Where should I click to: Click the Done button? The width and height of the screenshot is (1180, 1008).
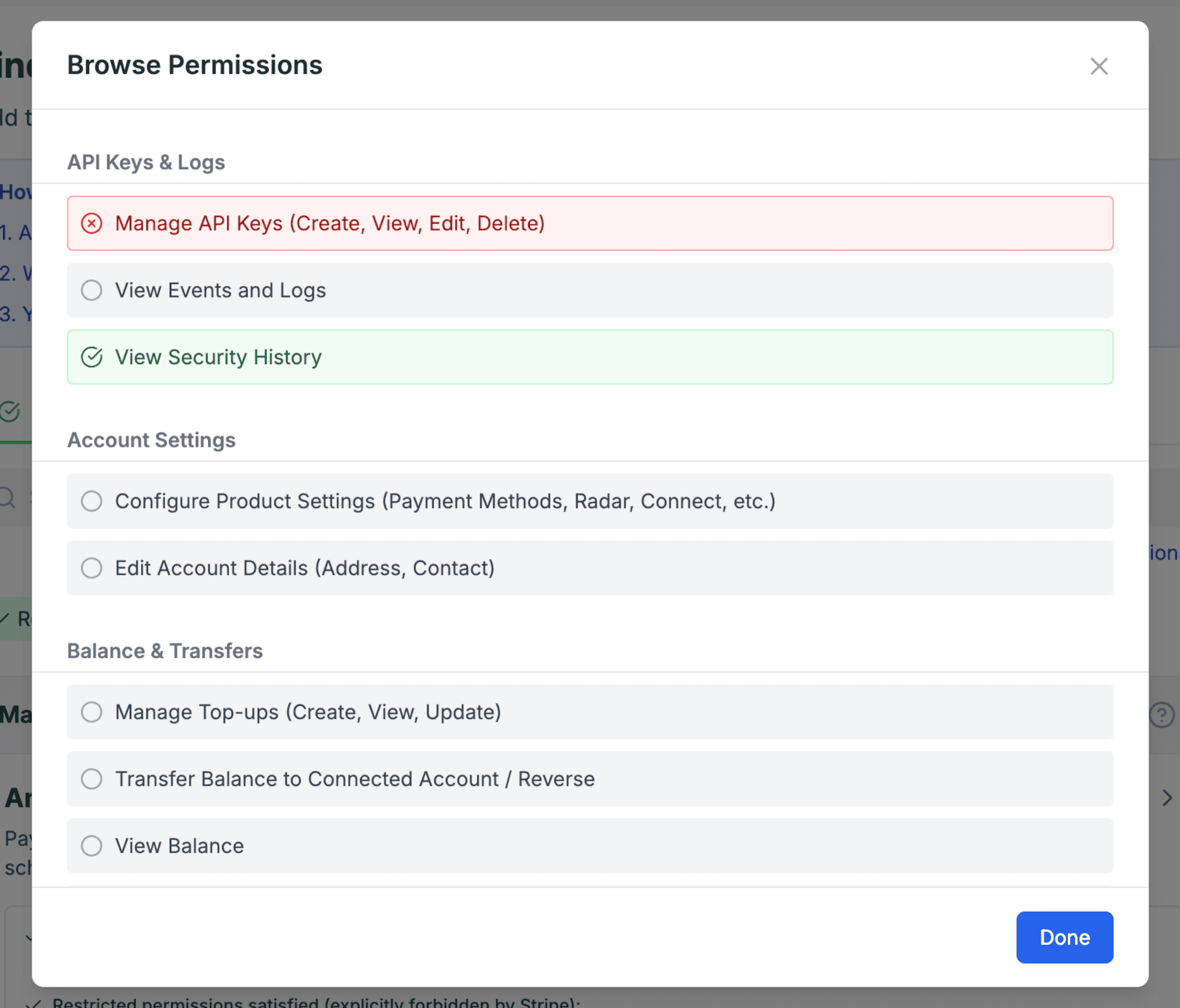1064,937
